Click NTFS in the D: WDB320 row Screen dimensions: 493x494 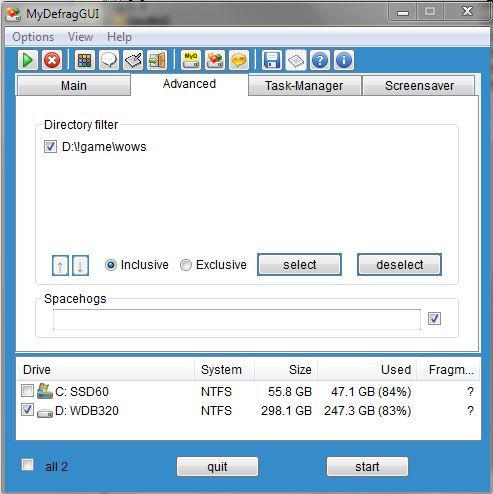[216, 411]
